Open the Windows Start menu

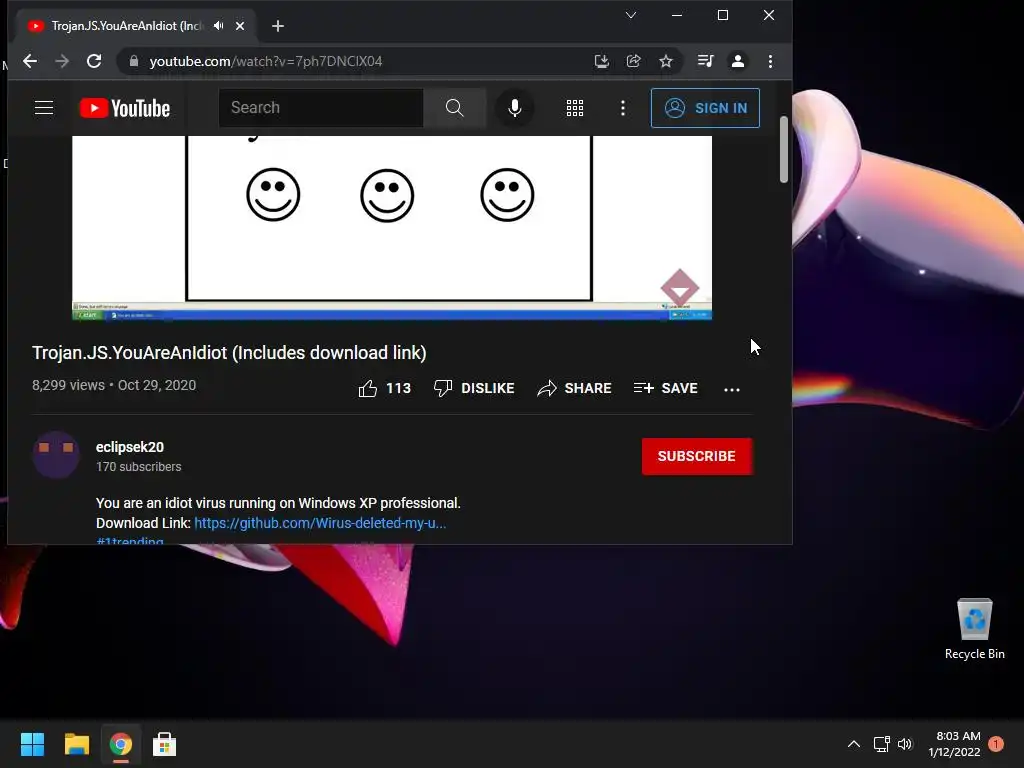point(32,744)
